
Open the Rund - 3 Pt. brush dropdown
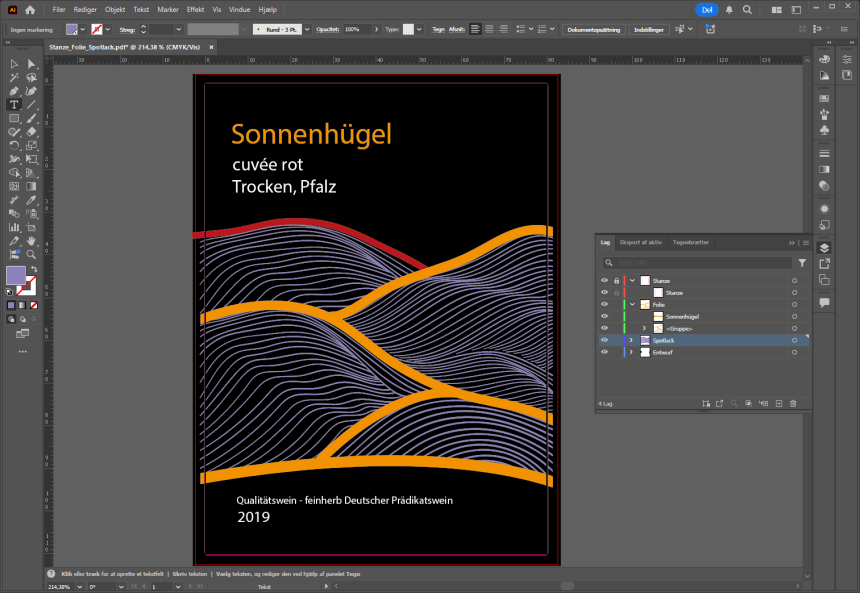click(307, 30)
